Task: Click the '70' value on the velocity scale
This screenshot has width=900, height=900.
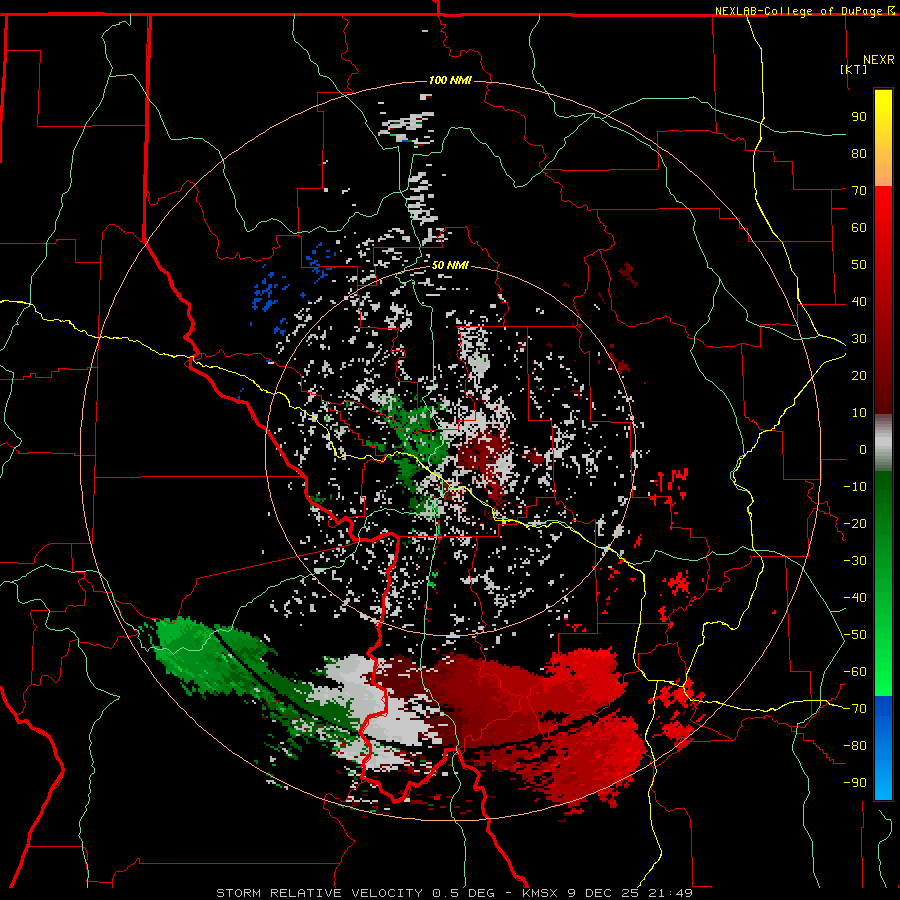Action: pyautogui.click(x=859, y=191)
